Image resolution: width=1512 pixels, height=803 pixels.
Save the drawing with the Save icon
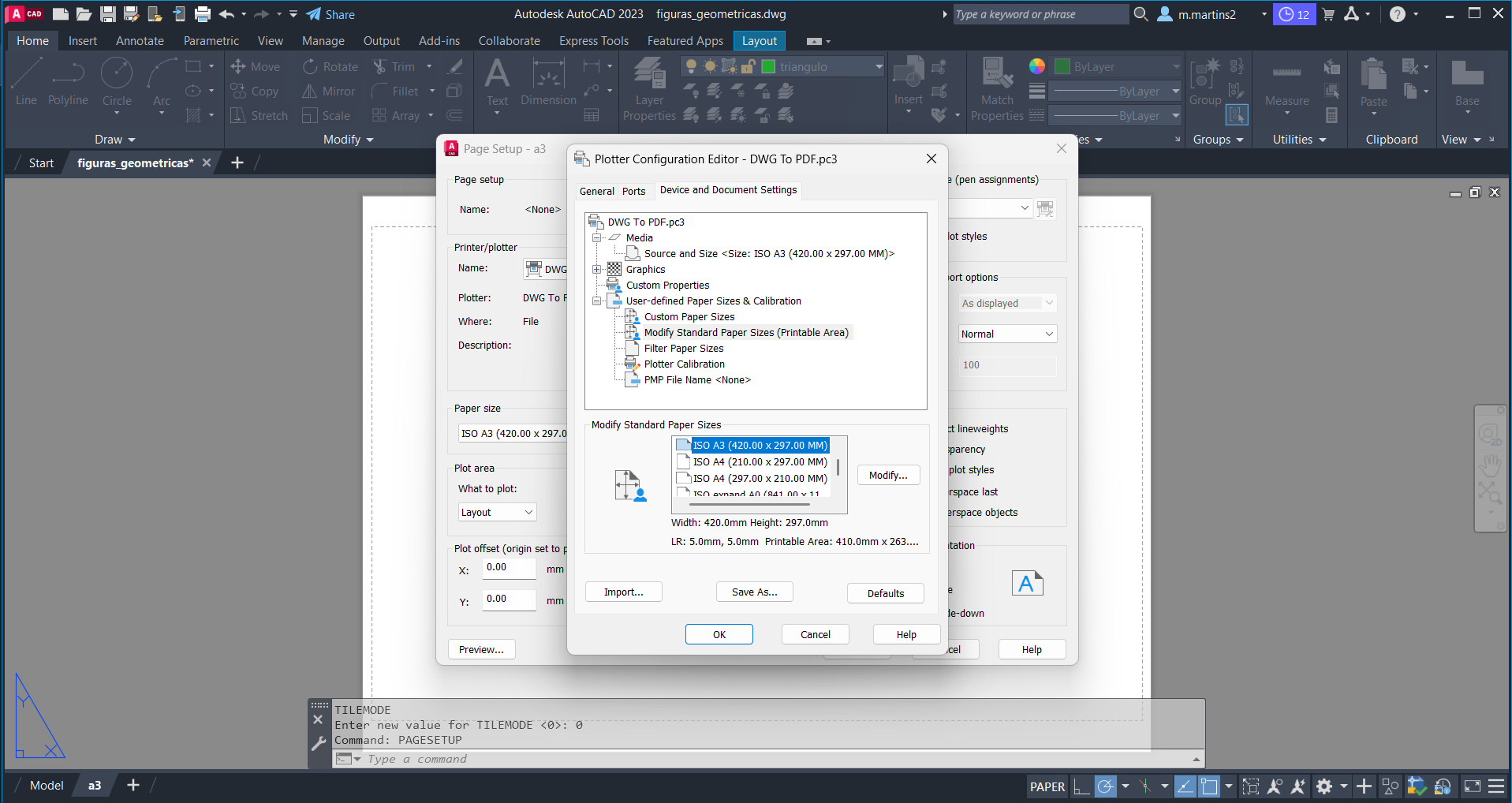(108, 14)
